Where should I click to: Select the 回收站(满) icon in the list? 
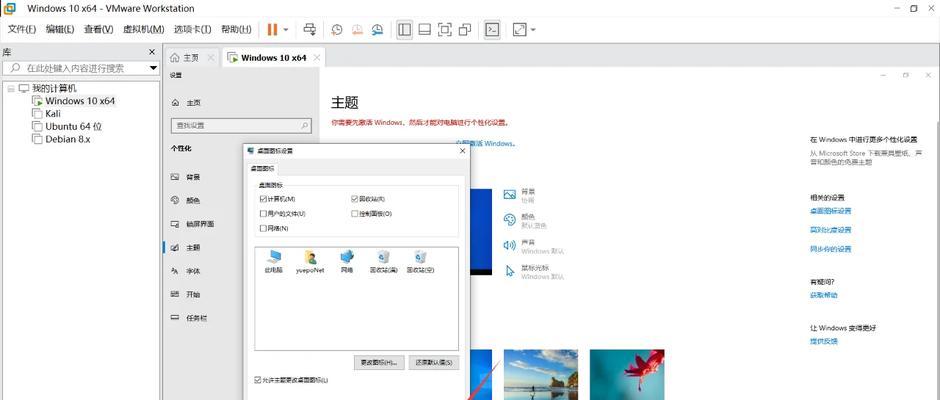coord(384,262)
